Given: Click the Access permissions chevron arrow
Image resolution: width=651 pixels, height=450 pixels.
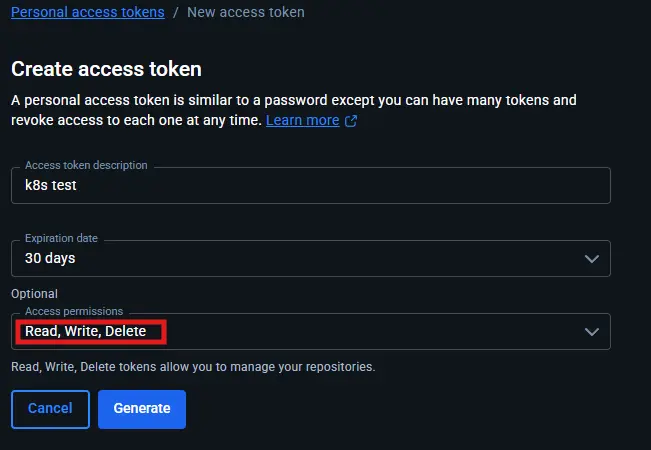Looking at the screenshot, I should 591,331.
